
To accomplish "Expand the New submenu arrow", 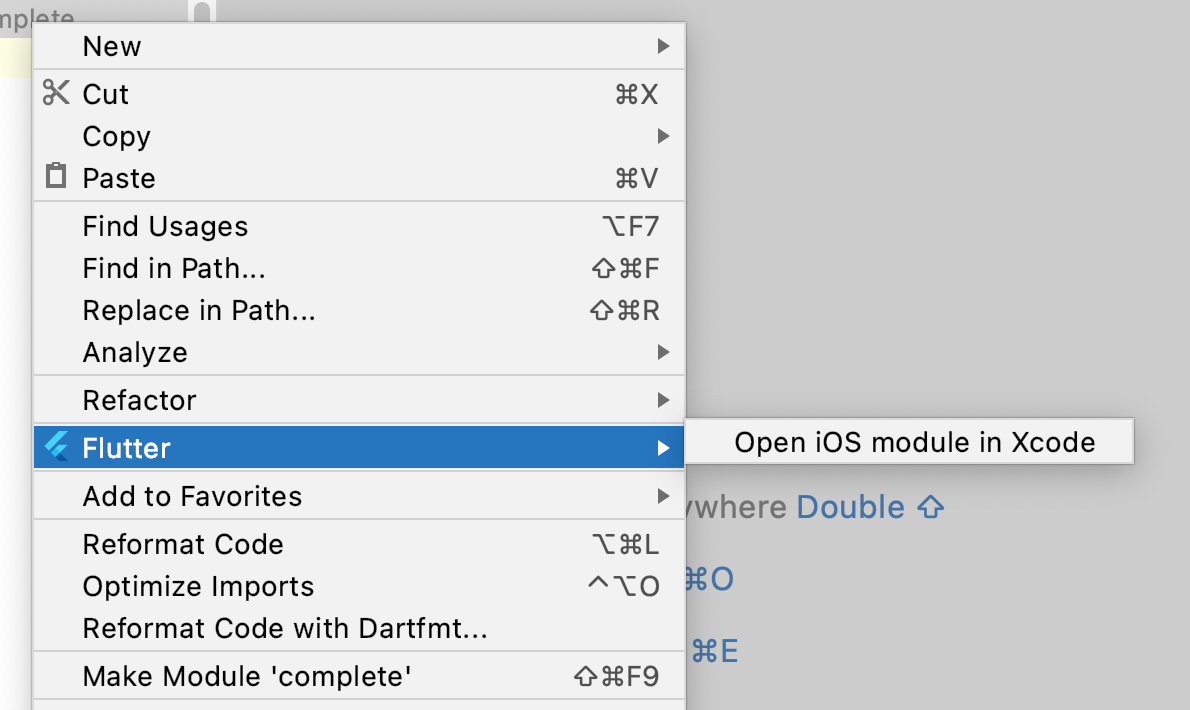I will coord(663,46).
